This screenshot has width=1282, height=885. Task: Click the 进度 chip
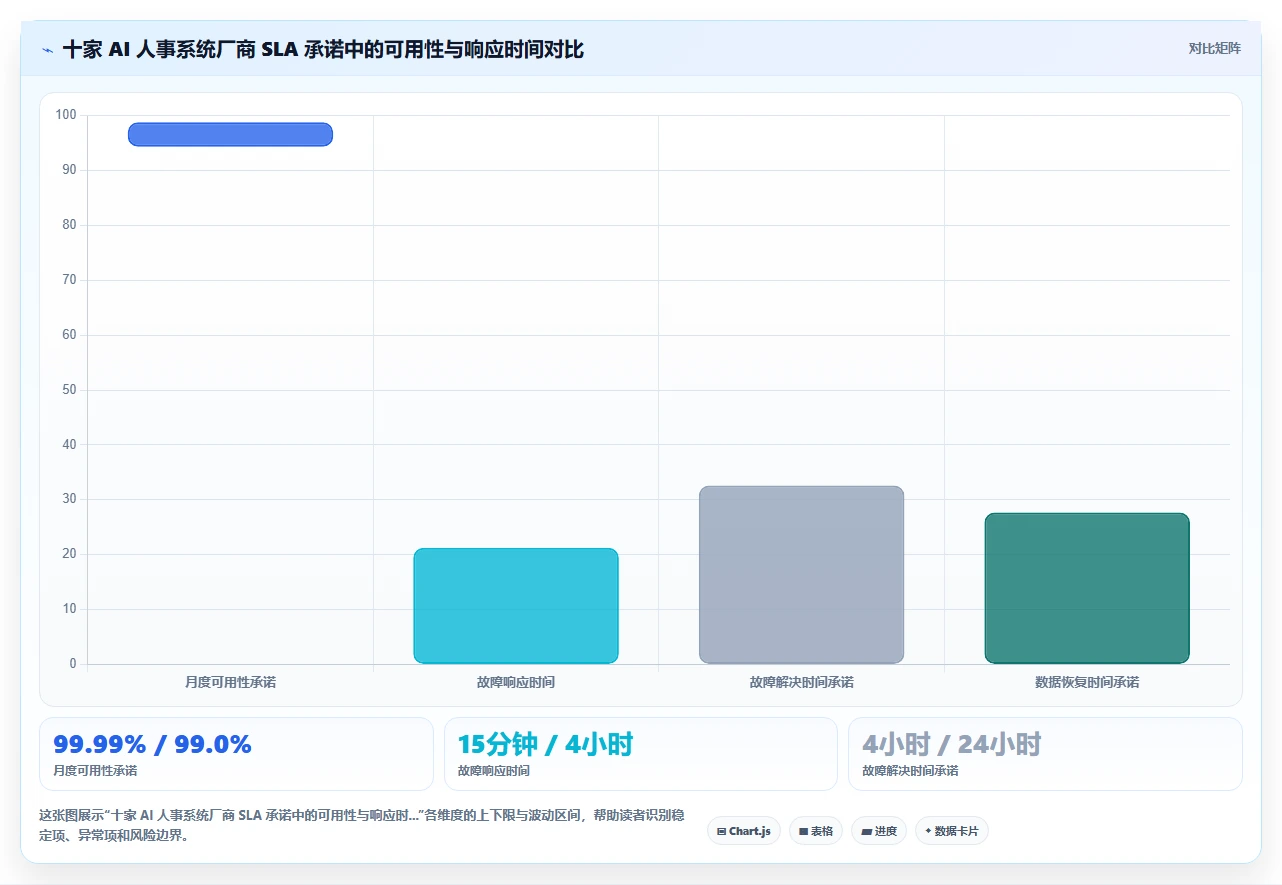point(878,831)
